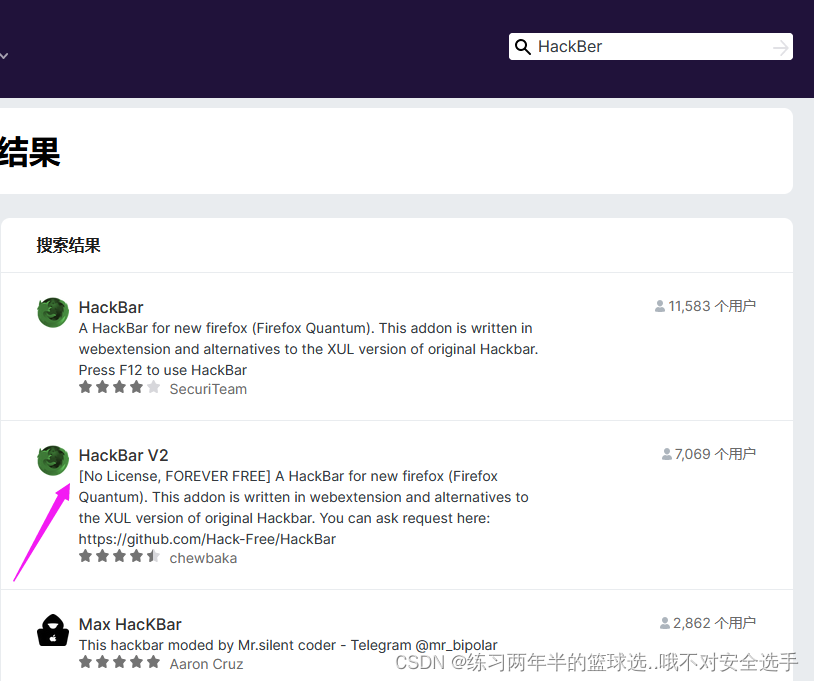This screenshot has height=681, width=814.
Task: Click the 11,583 users count
Action: pyautogui.click(x=712, y=306)
